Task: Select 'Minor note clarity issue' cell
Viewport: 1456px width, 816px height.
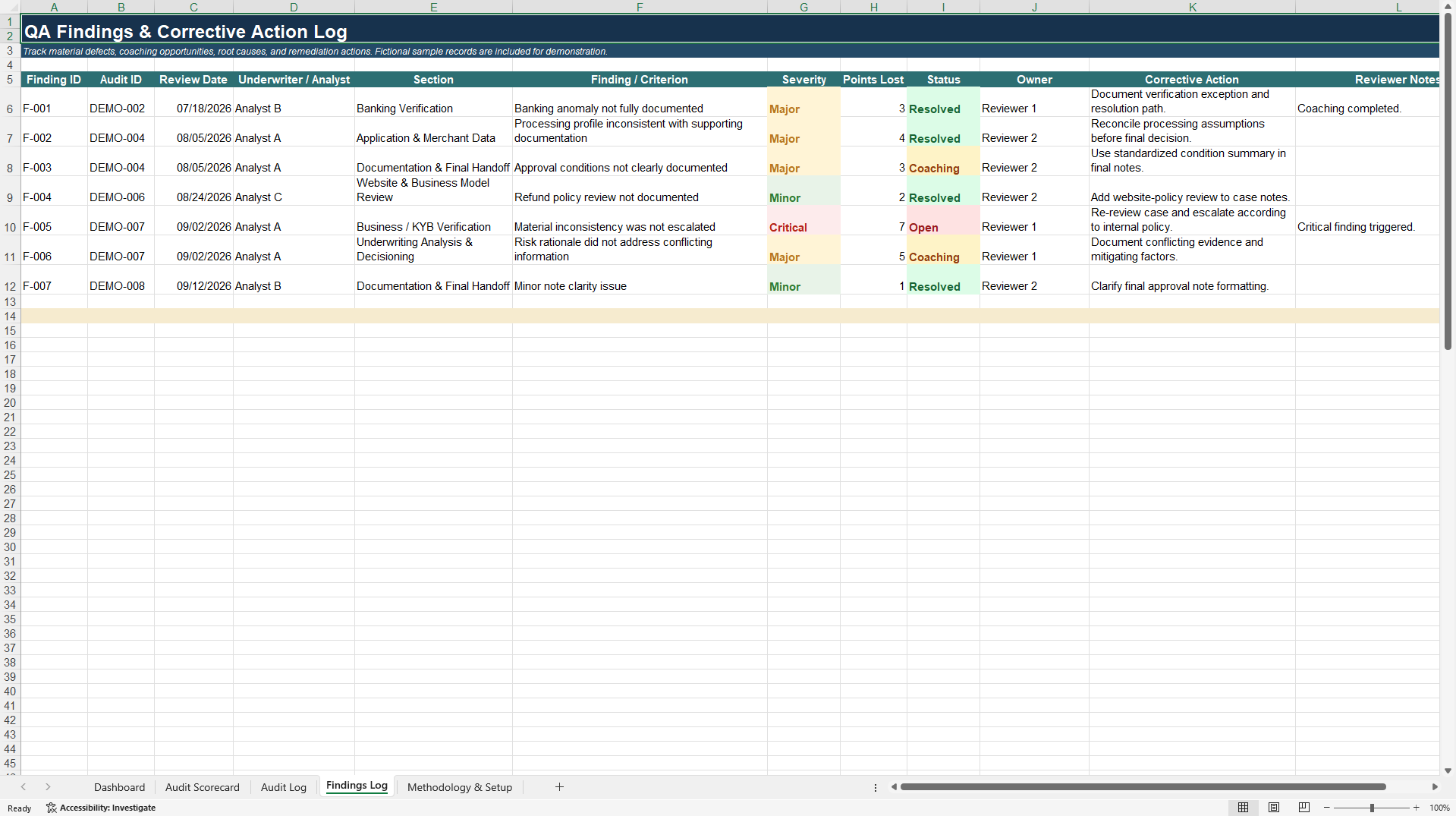Action: click(640, 279)
